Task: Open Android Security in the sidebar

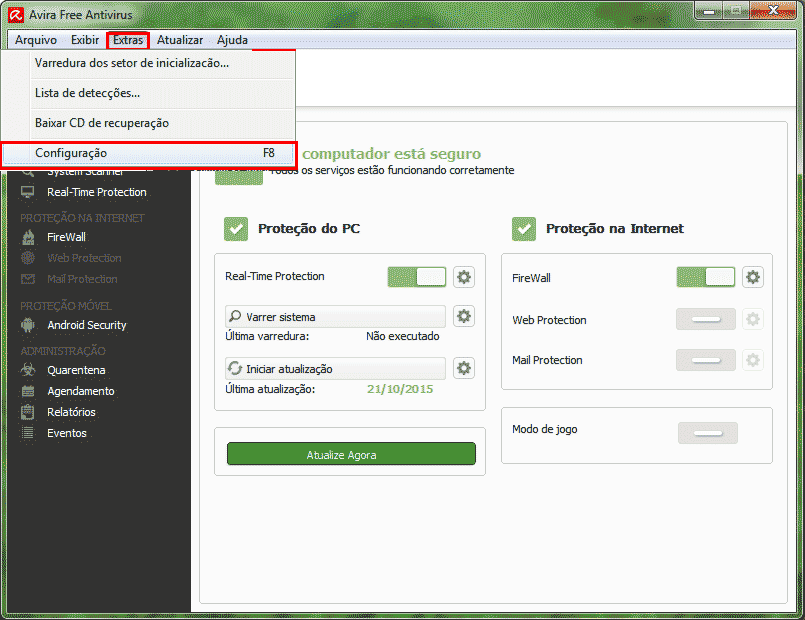Action: [87, 325]
